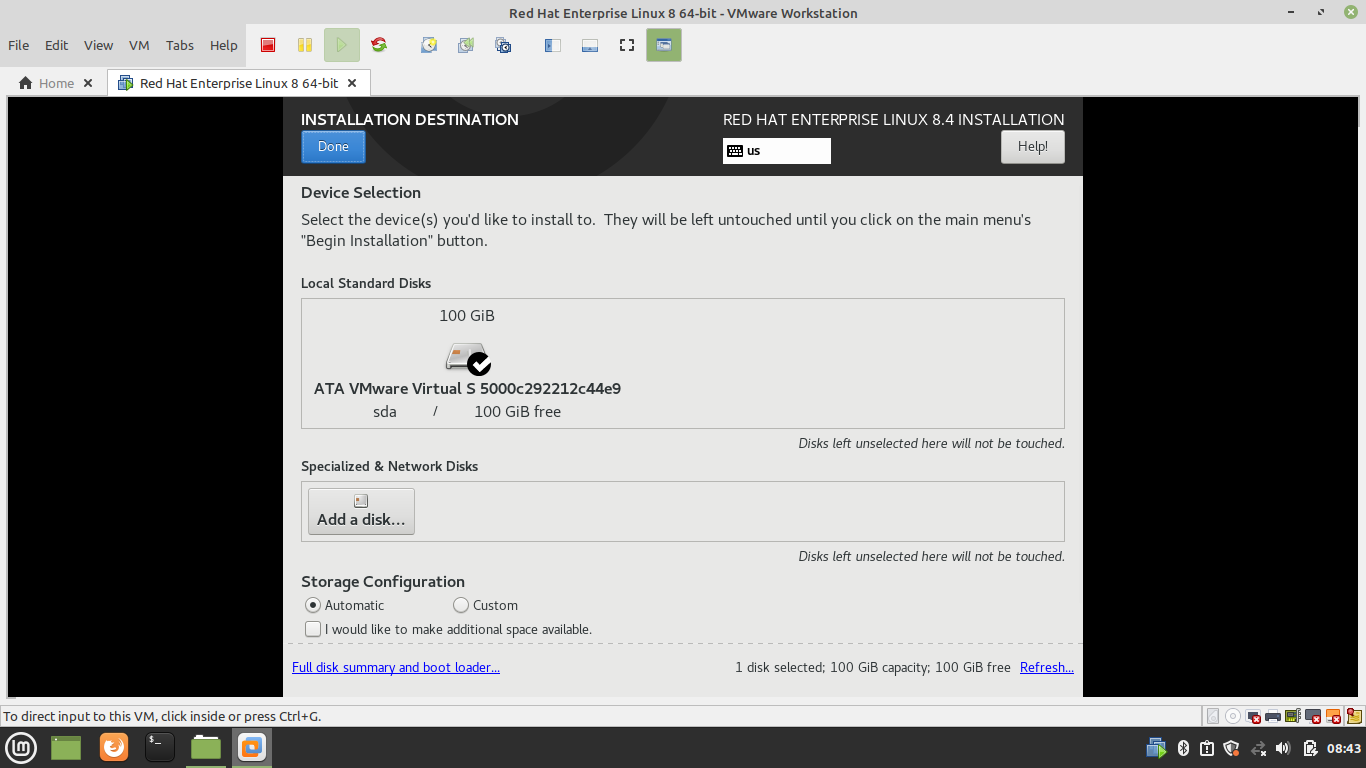The image size is (1366, 768).
Task: Click the 08:43 clock in the panel
Action: click(1344, 748)
